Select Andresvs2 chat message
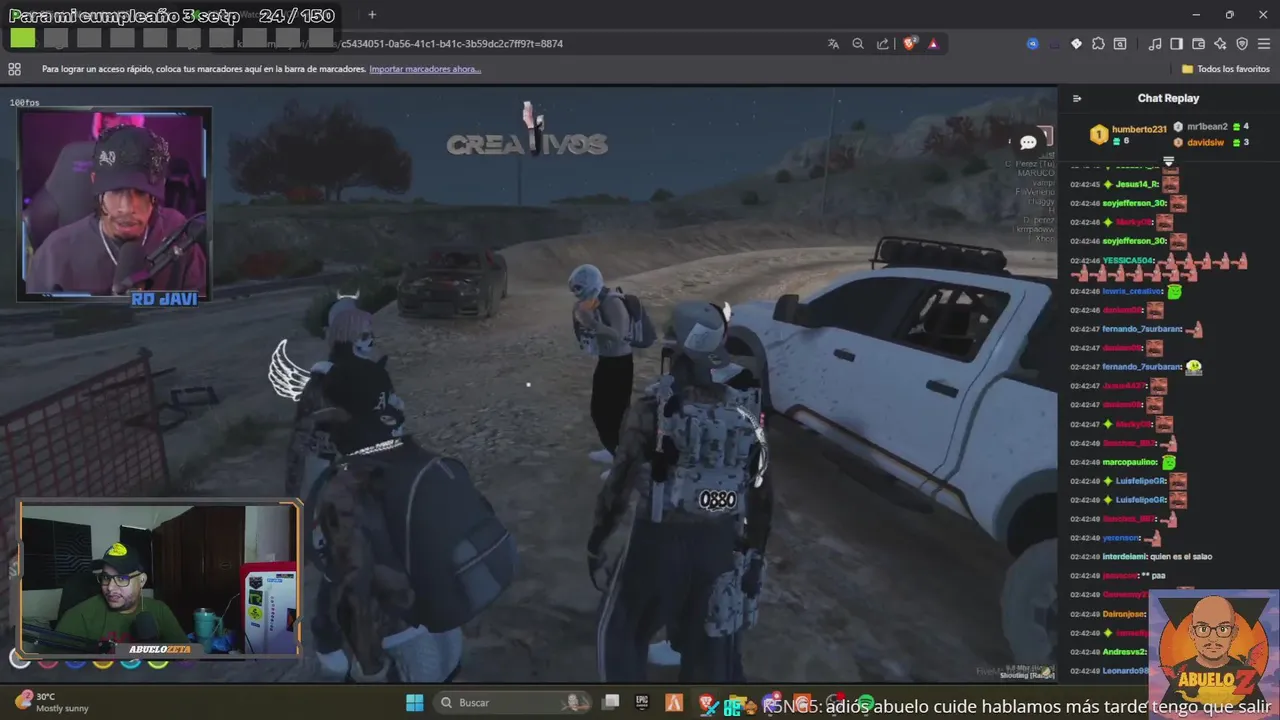The width and height of the screenshot is (1280, 720). tap(1108, 652)
